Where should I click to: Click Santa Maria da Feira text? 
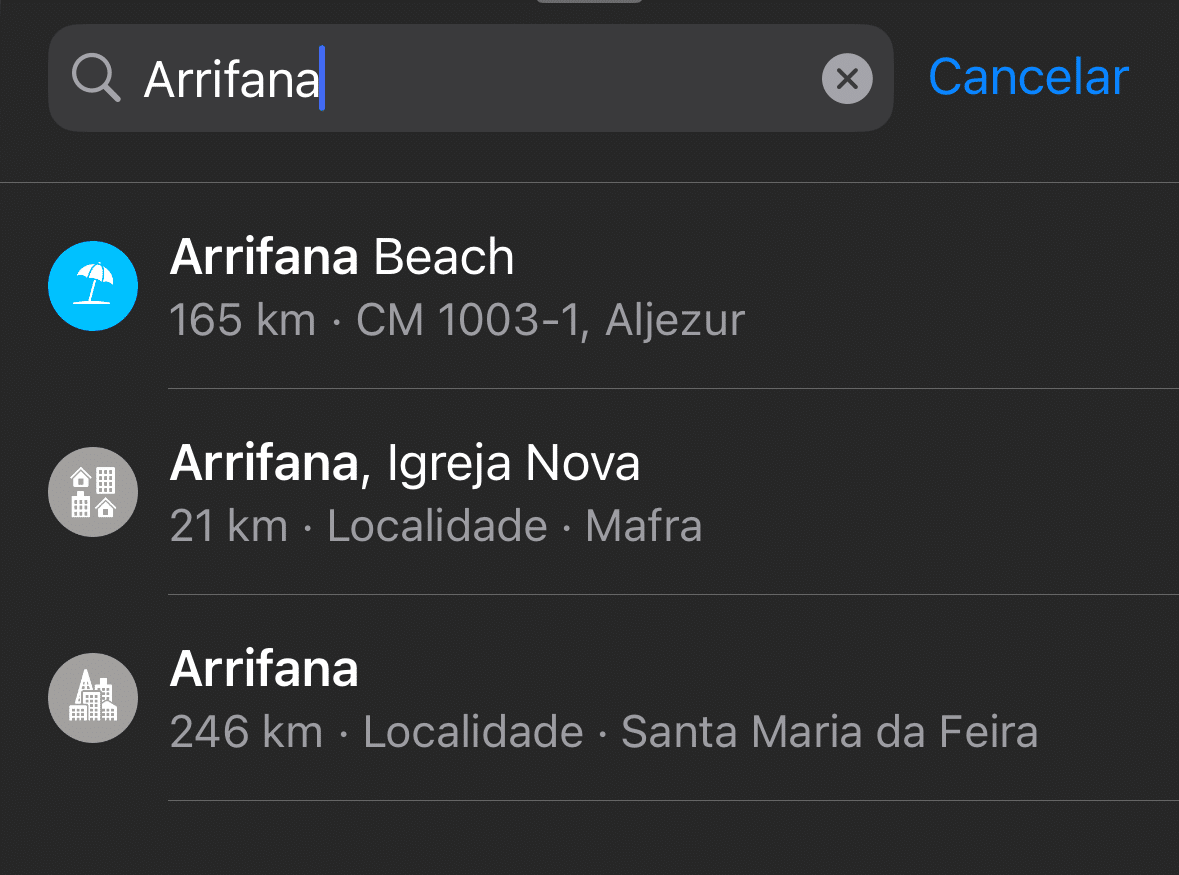830,731
